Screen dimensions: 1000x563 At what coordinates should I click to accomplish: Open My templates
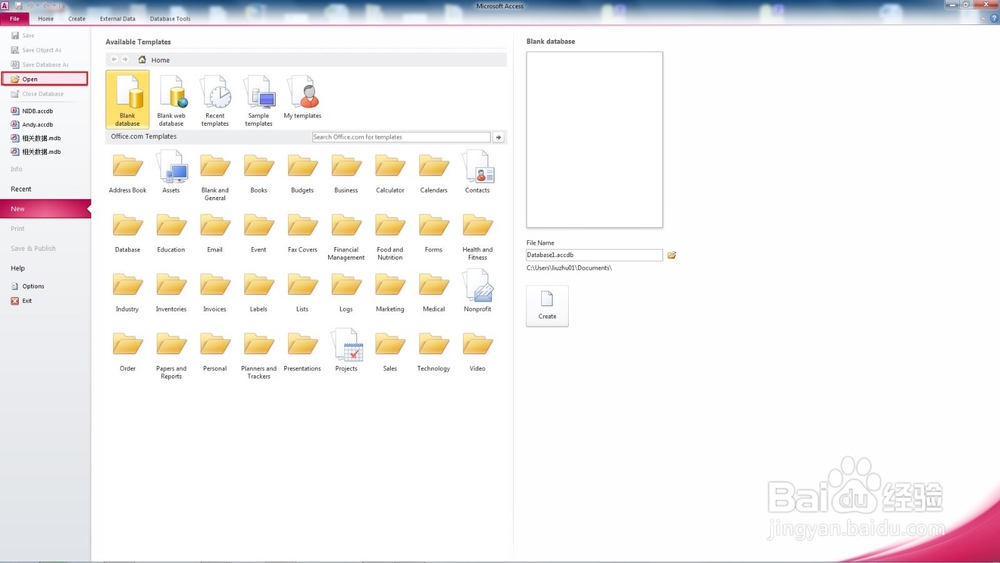pos(302,97)
